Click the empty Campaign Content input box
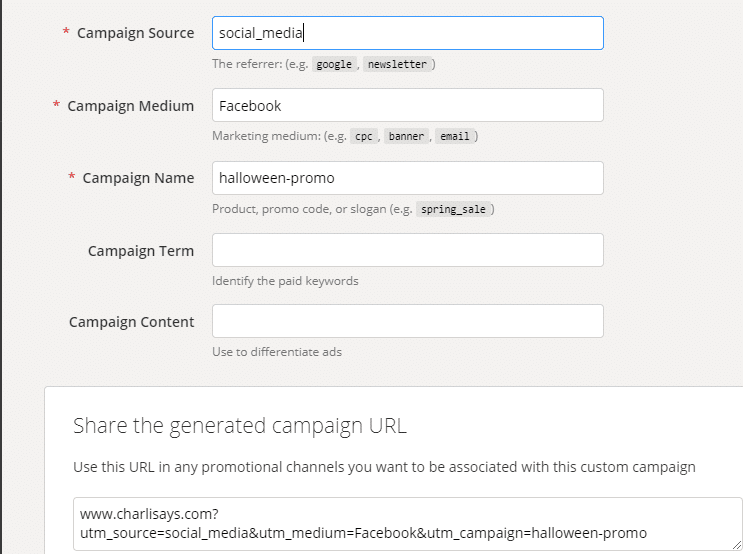Screen dimensions: 743x554 408,321
